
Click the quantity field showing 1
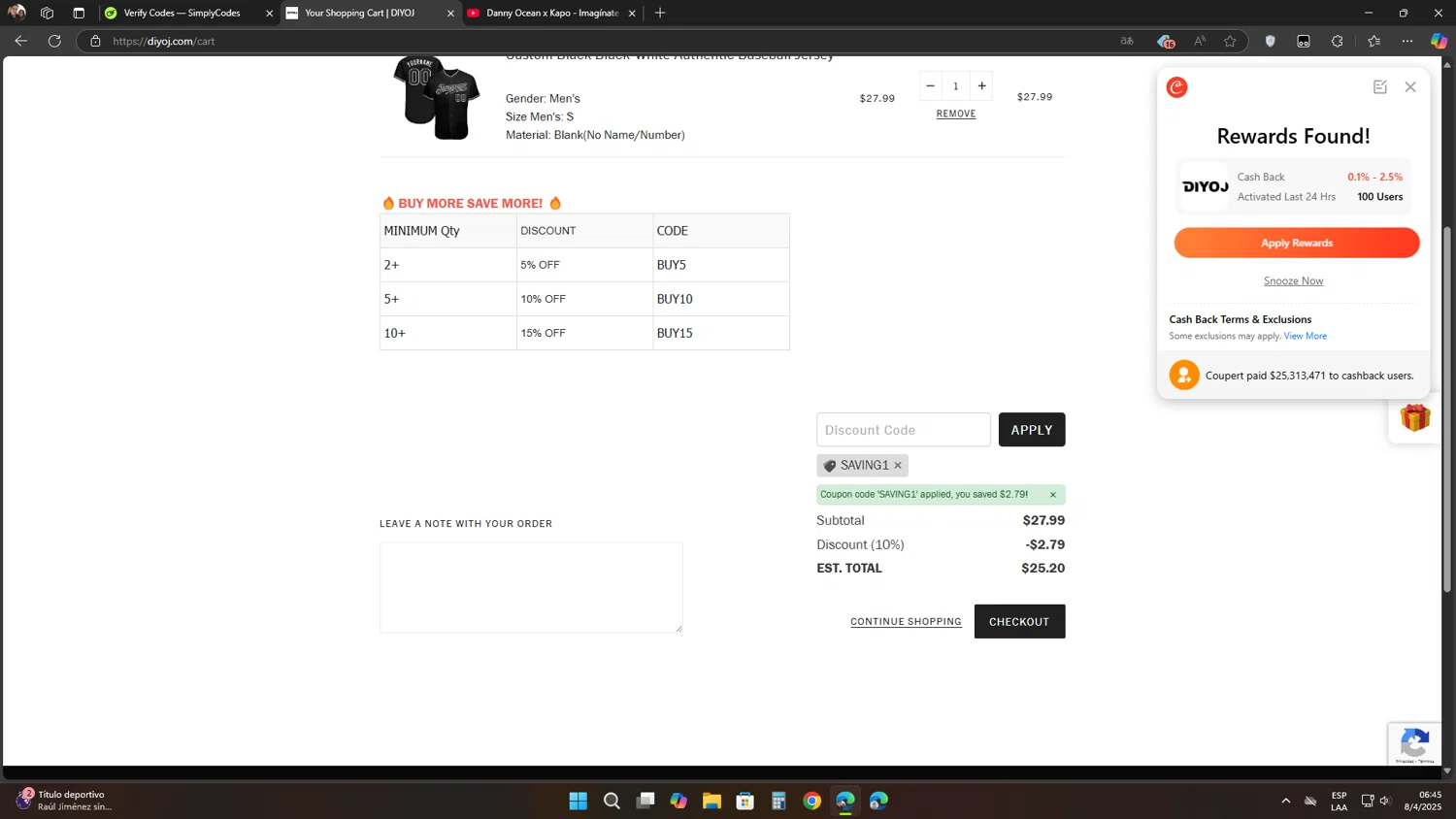pyautogui.click(x=955, y=85)
